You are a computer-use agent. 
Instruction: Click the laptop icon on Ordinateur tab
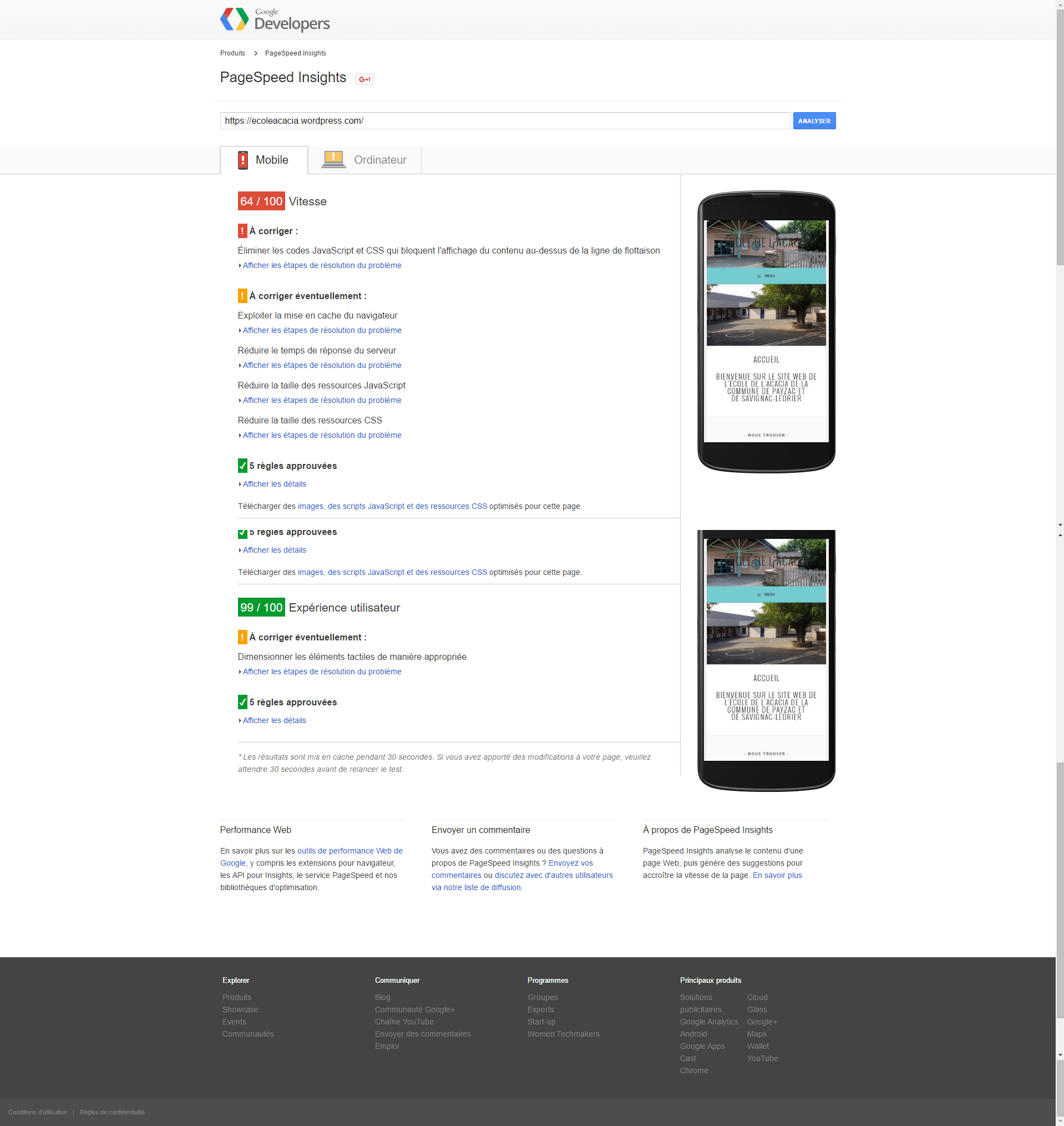pos(333,159)
